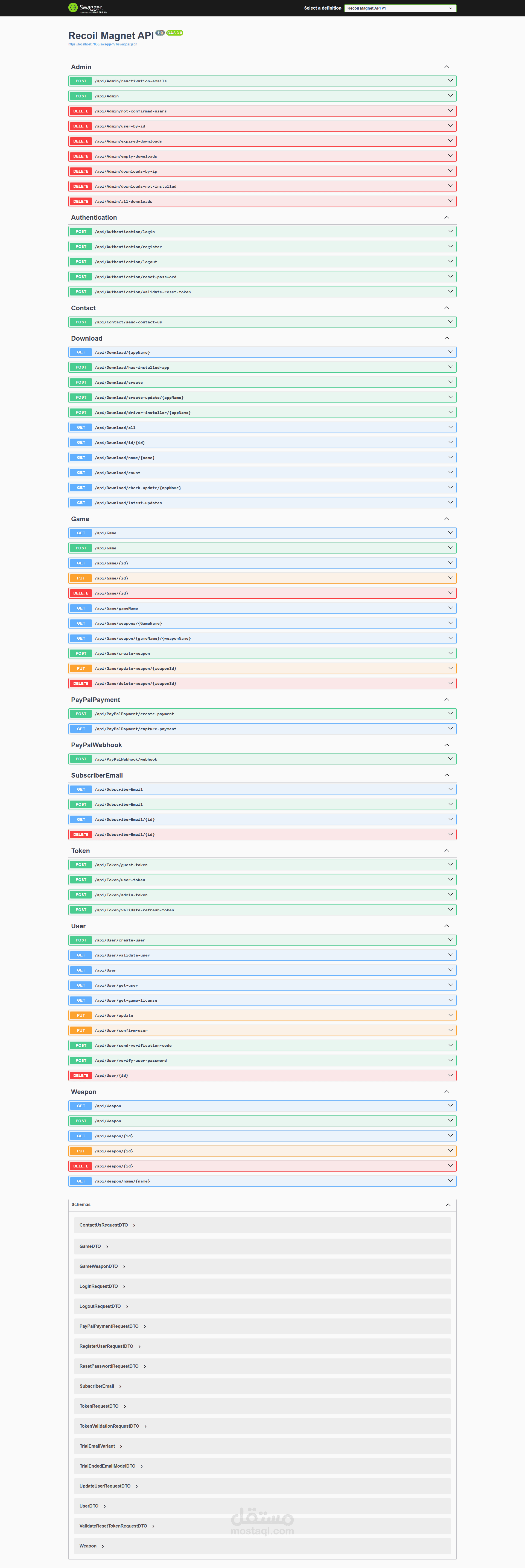Click the /api/User/send-verification-code path text

[x=133, y=1046]
